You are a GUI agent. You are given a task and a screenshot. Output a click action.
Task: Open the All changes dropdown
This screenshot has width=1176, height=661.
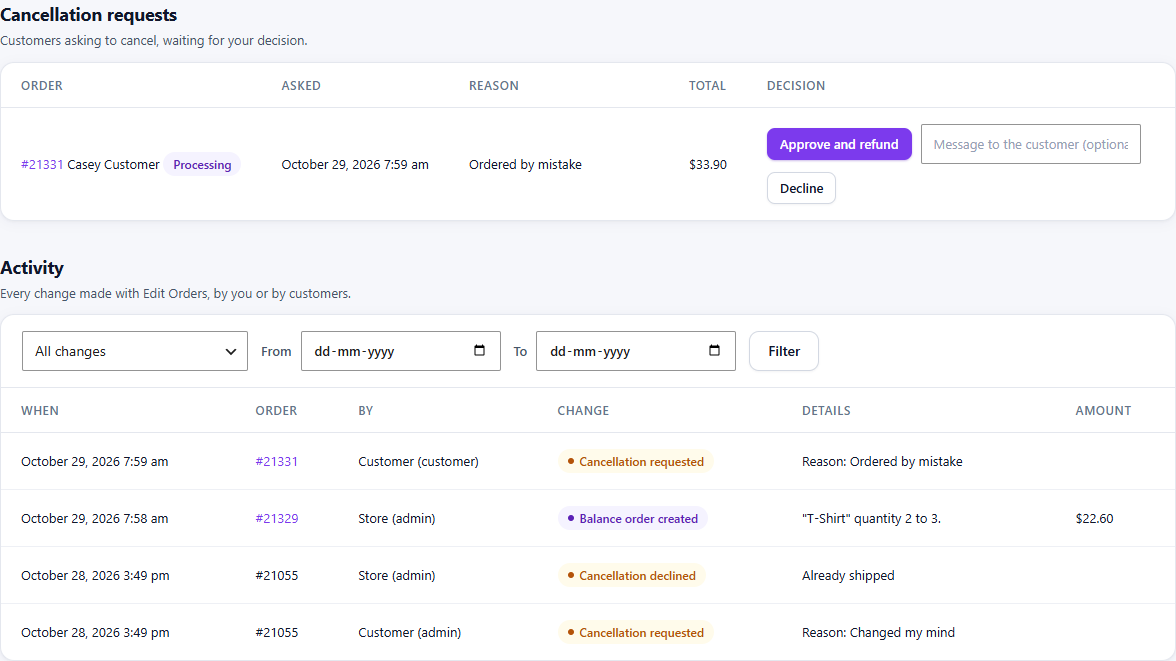click(x=135, y=351)
